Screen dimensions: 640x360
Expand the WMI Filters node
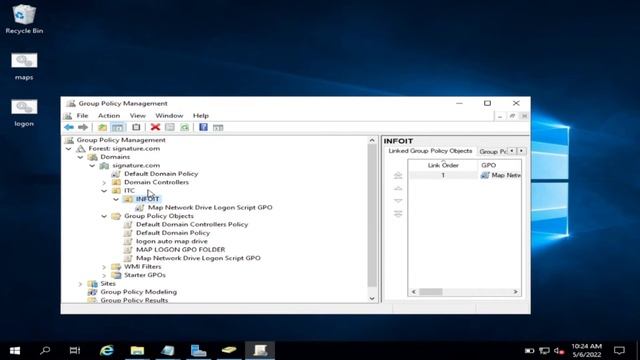click(x=104, y=267)
